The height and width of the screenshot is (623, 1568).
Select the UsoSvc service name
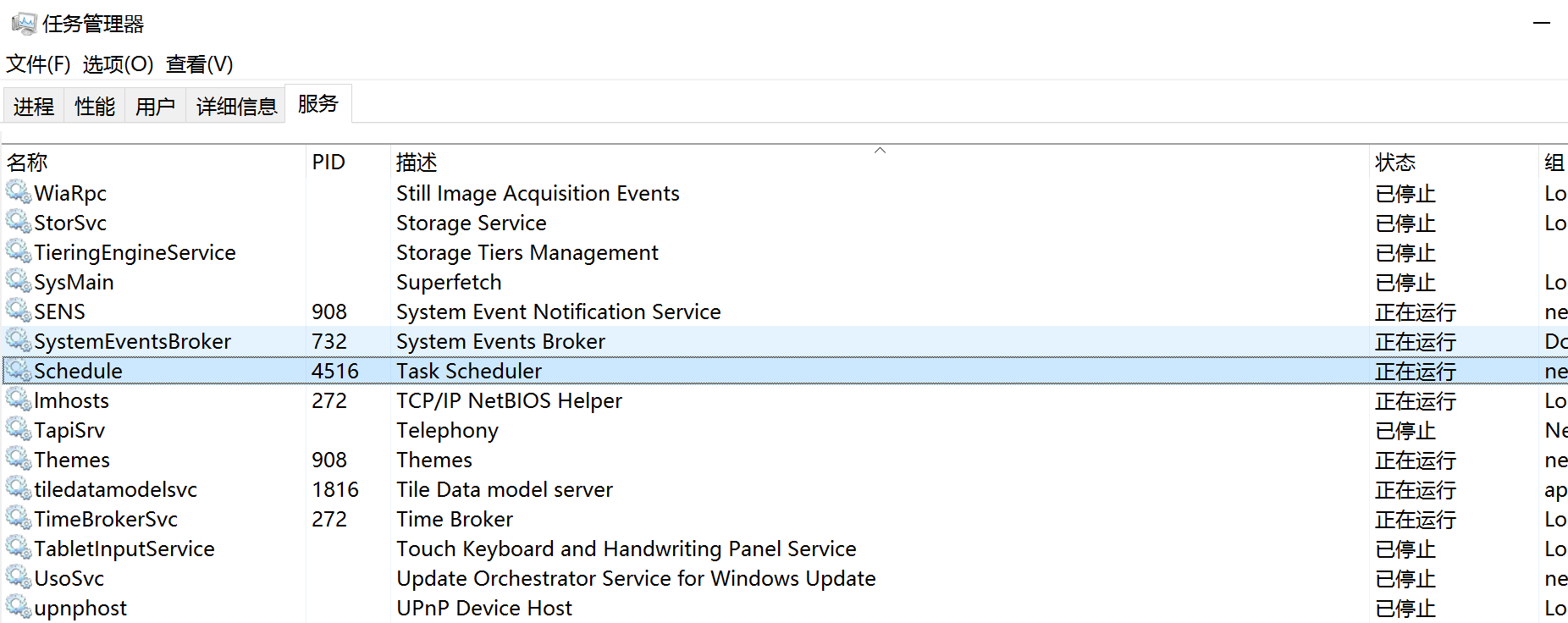pyautogui.click(x=69, y=578)
